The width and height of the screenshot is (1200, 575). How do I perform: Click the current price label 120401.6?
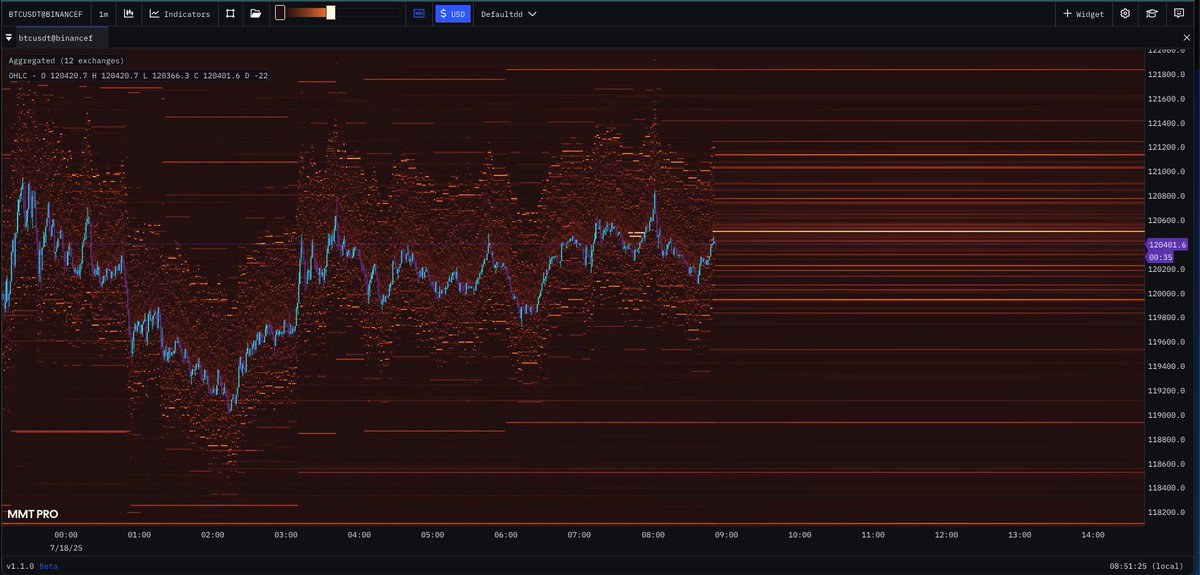tap(1166, 244)
